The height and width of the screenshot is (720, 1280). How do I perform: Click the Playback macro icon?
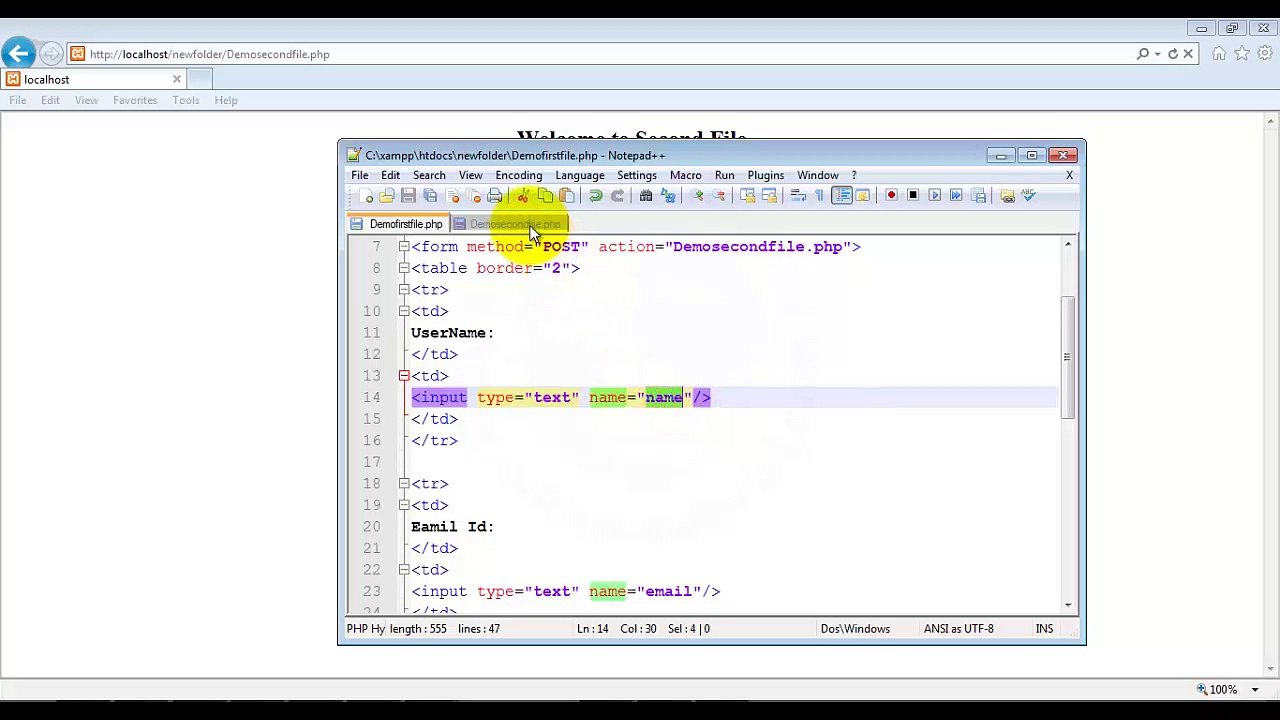(934, 196)
